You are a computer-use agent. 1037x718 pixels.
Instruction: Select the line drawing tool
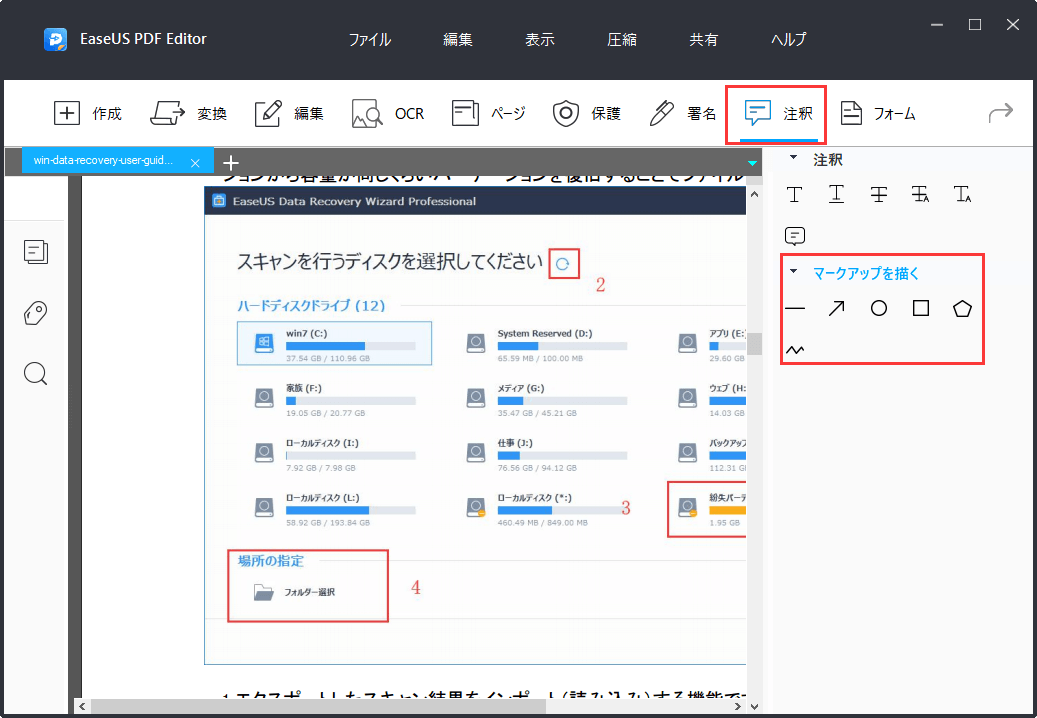[794, 308]
